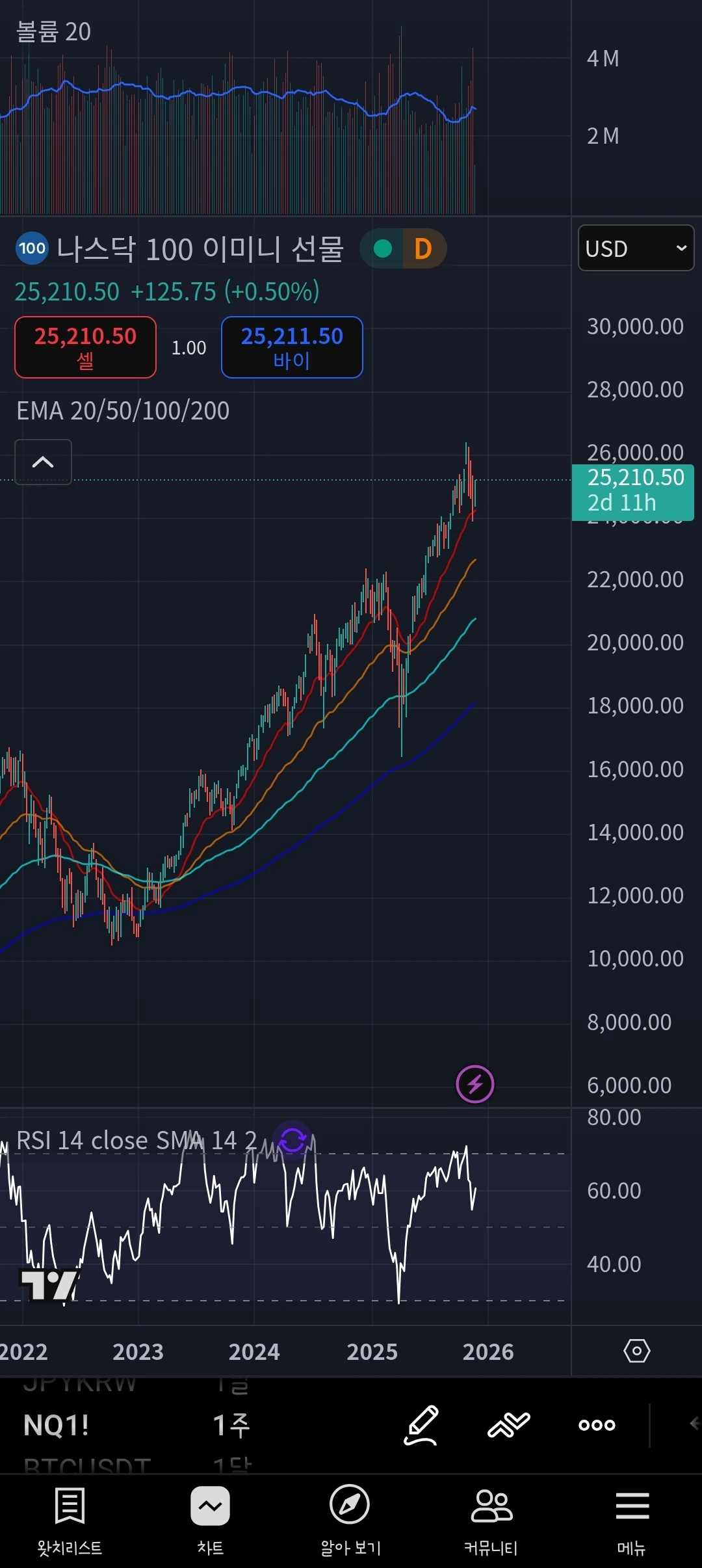
Task: Open the 알아 보기 tab
Action: pos(350,1521)
